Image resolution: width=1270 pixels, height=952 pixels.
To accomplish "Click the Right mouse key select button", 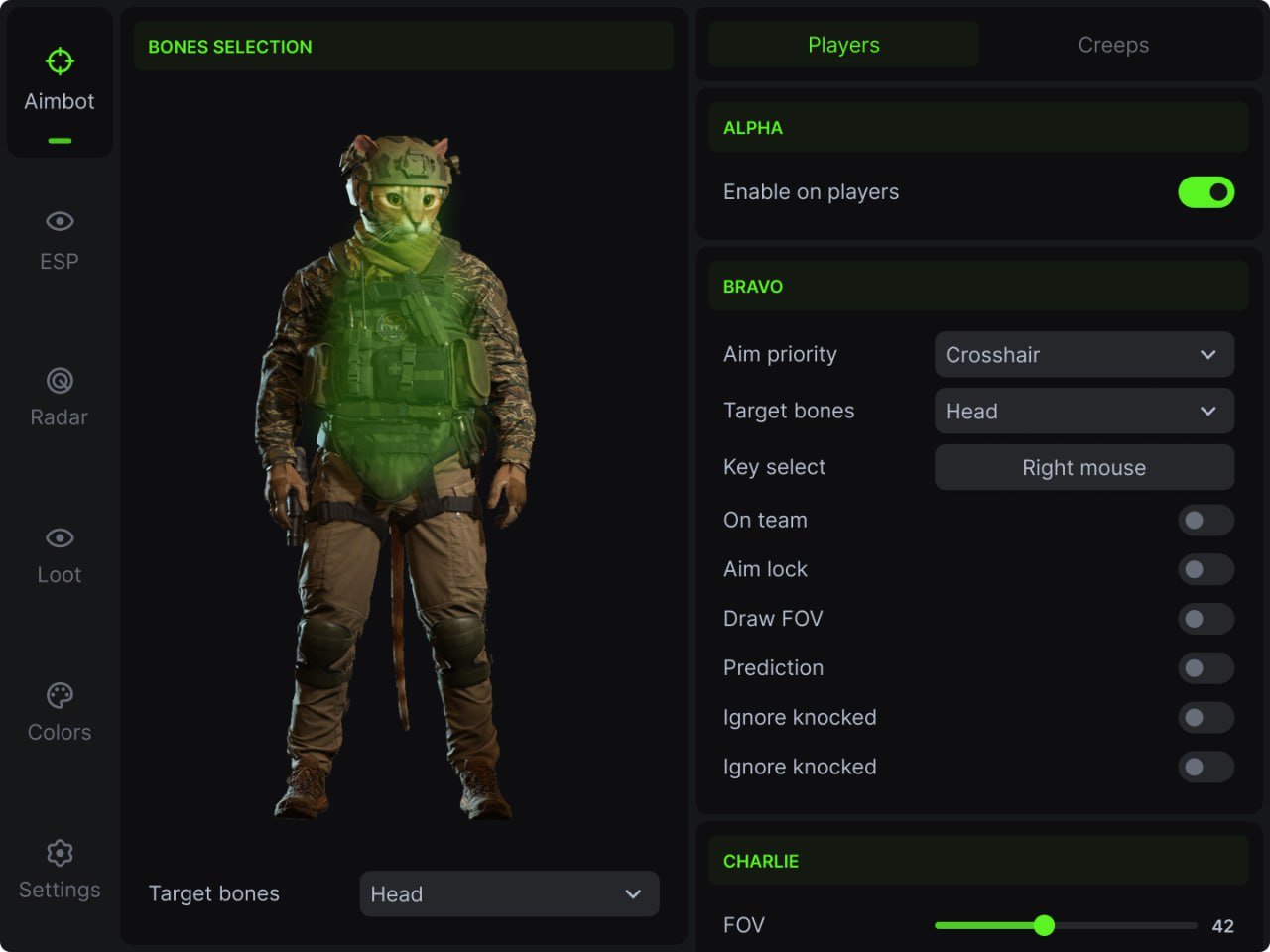I will [1083, 467].
